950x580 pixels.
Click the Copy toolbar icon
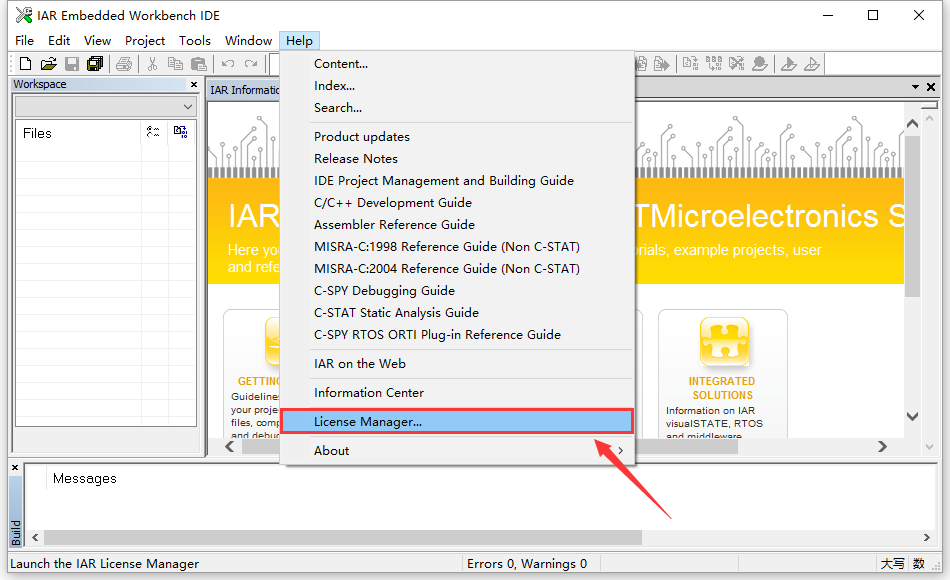[x=175, y=64]
